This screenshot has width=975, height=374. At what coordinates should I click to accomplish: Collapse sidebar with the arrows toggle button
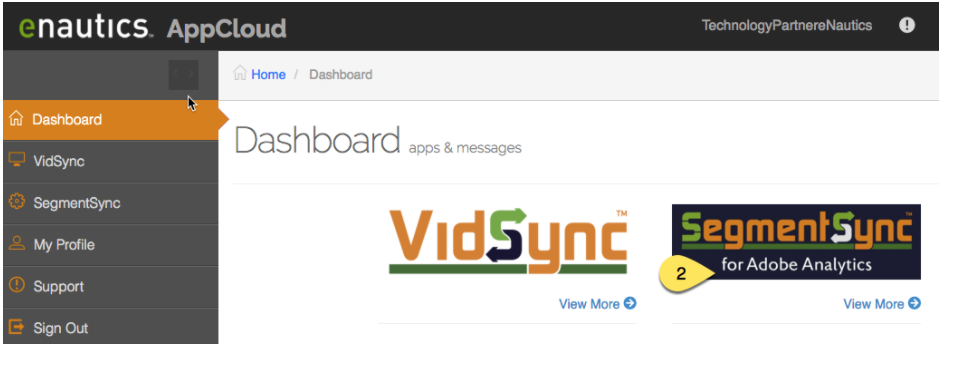(x=183, y=75)
